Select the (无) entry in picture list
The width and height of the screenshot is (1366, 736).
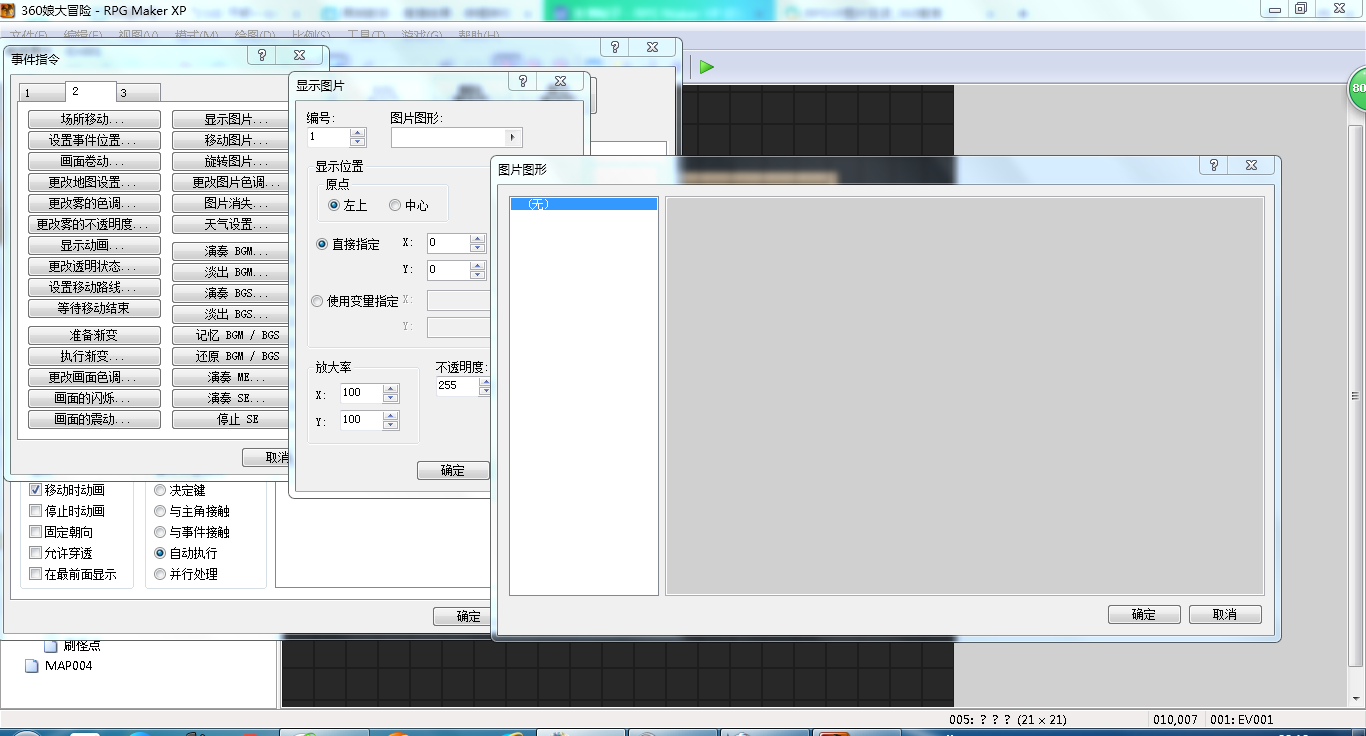point(584,204)
